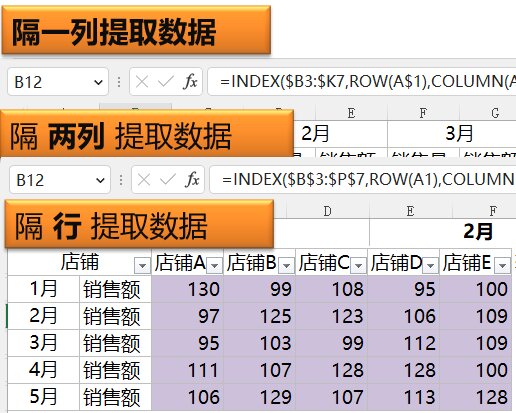The image size is (516, 413).
Task: Click the three-dot handle beside the $B3:$K7 formula bar
Action: tap(119, 82)
